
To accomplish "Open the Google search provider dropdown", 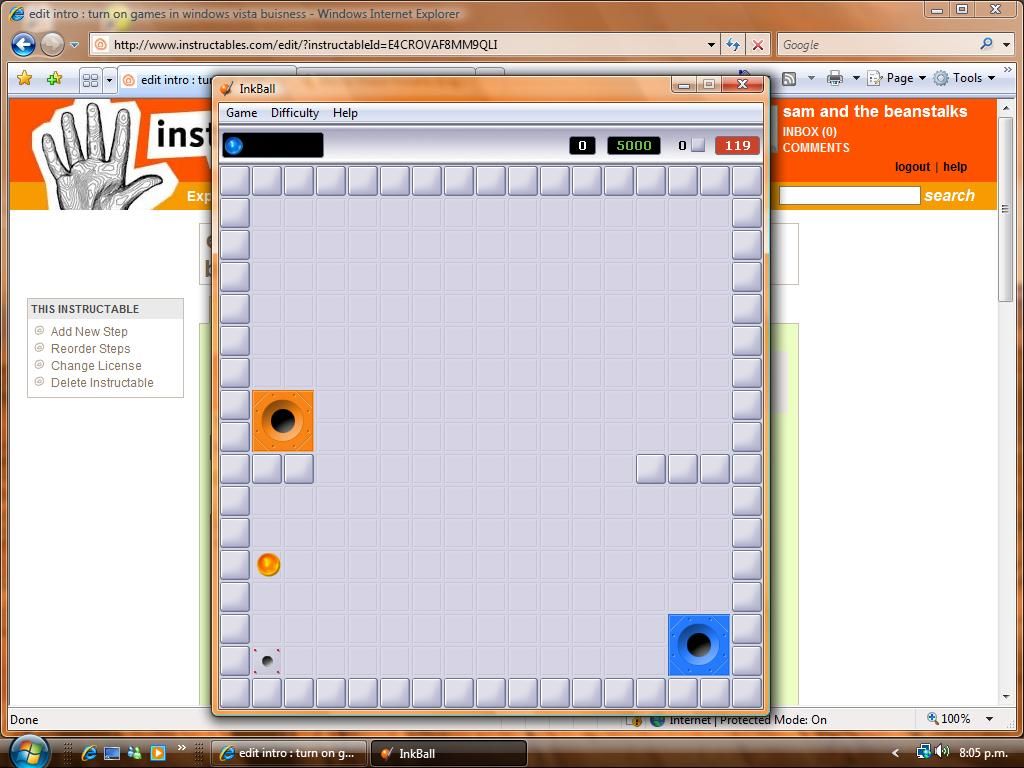I will pos(1005,44).
